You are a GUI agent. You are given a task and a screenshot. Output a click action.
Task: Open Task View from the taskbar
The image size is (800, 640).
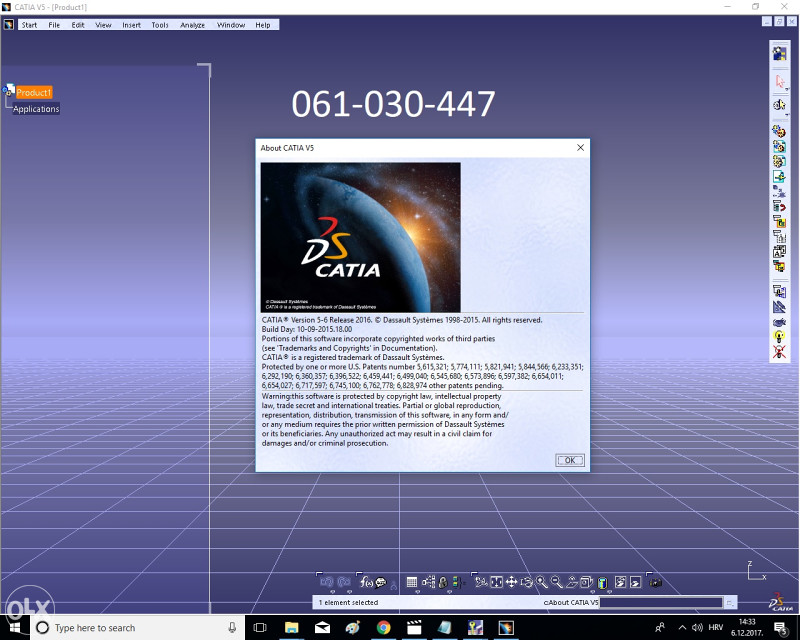coord(260,627)
